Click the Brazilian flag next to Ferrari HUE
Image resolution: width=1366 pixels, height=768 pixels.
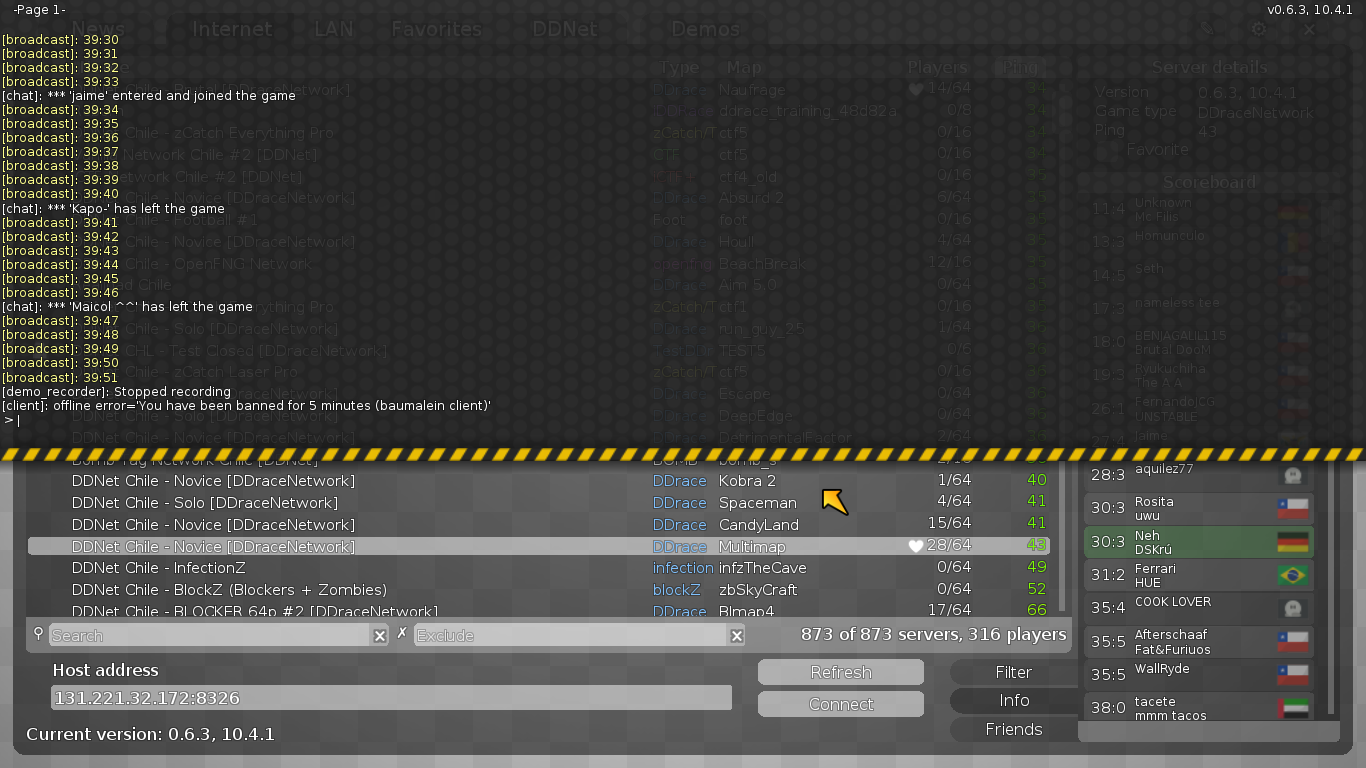coord(1293,575)
